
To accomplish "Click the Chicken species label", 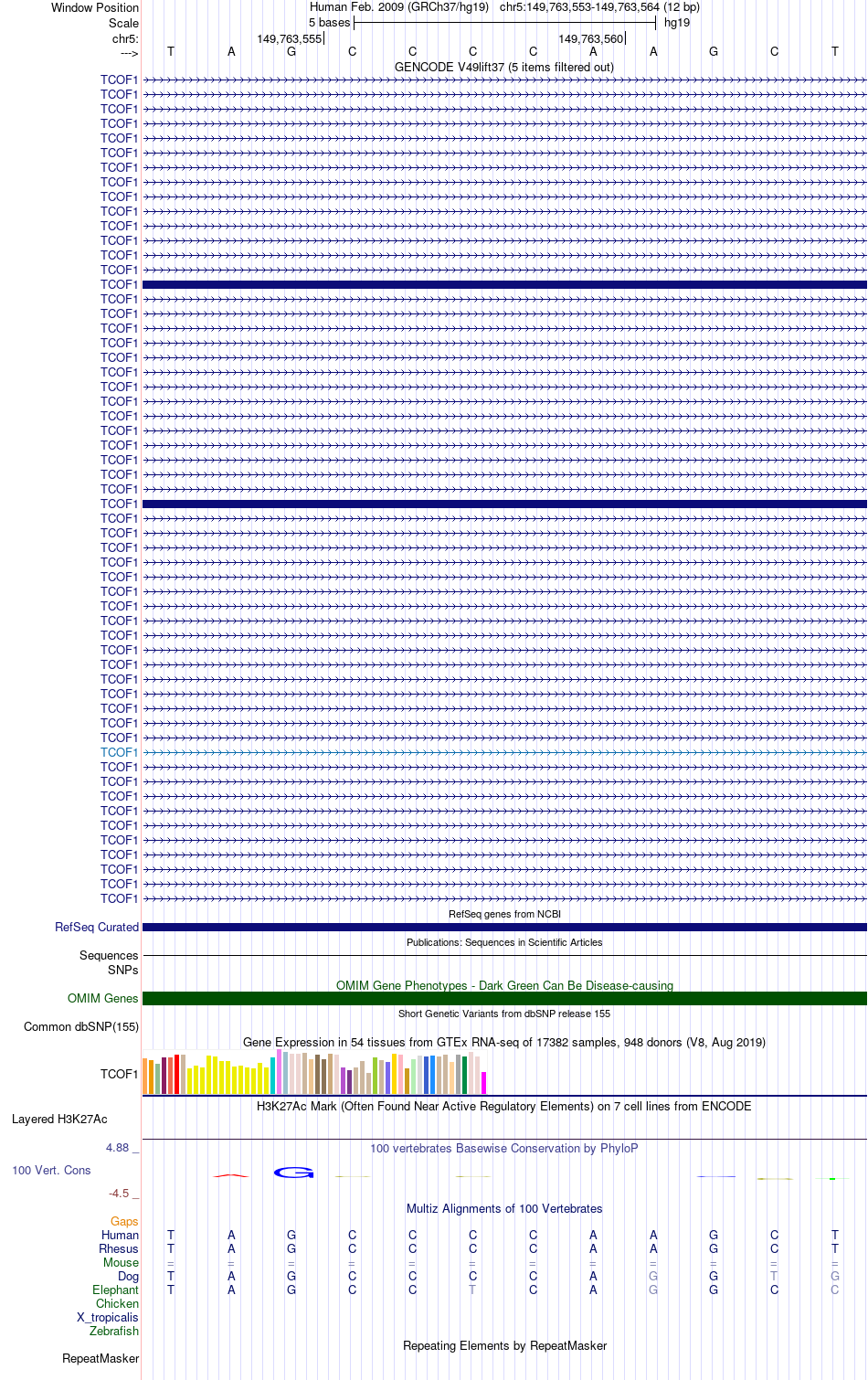I will coord(118,1303).
